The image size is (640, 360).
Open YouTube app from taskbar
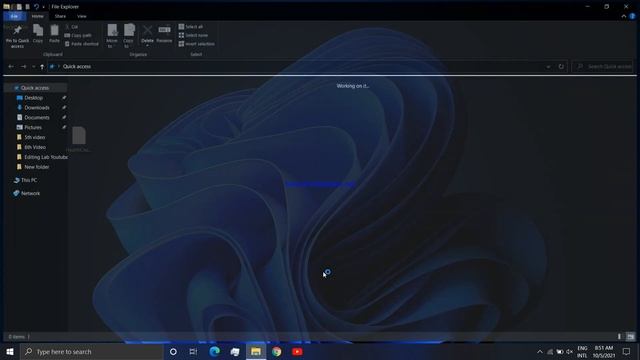(297, 351)
